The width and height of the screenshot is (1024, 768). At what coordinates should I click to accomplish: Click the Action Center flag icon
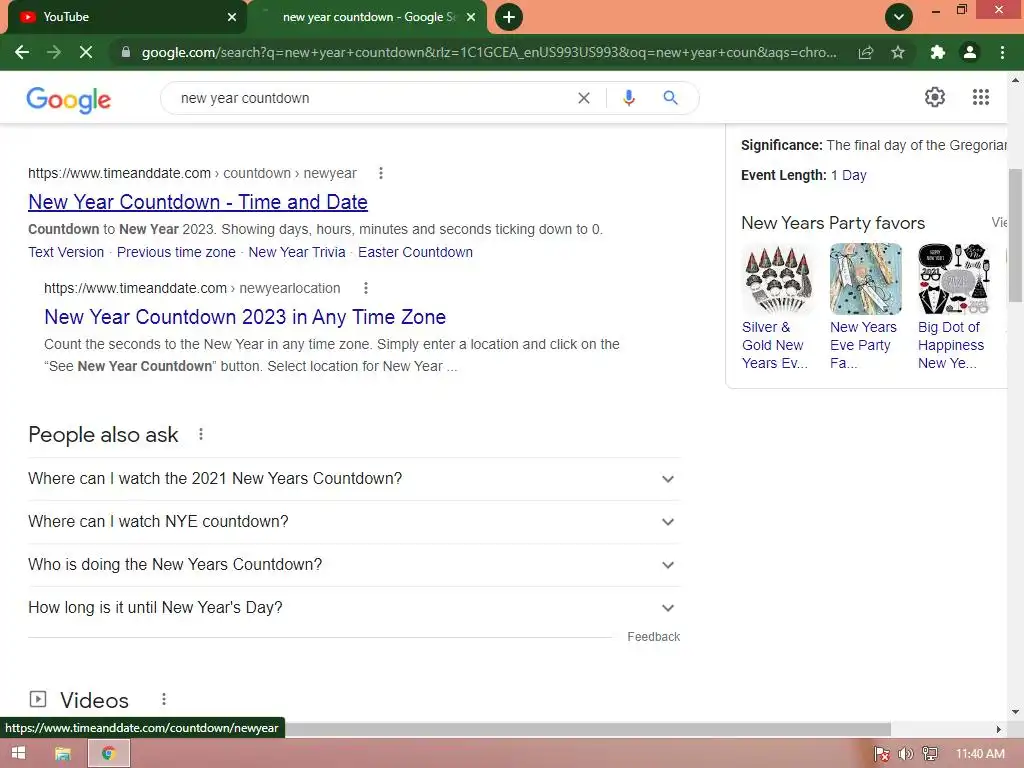881,754
